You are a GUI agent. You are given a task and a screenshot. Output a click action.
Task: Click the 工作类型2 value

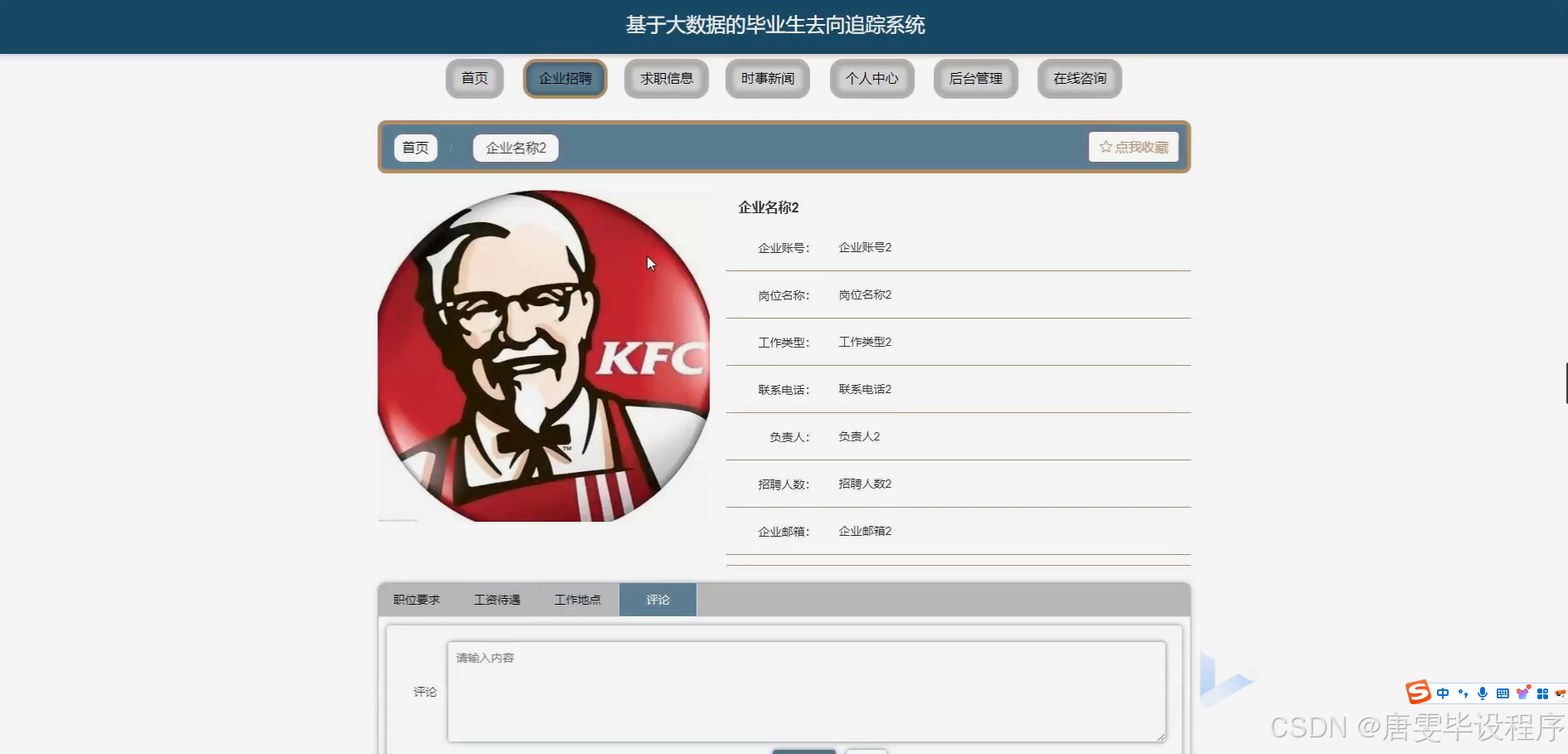click(865, 342)
